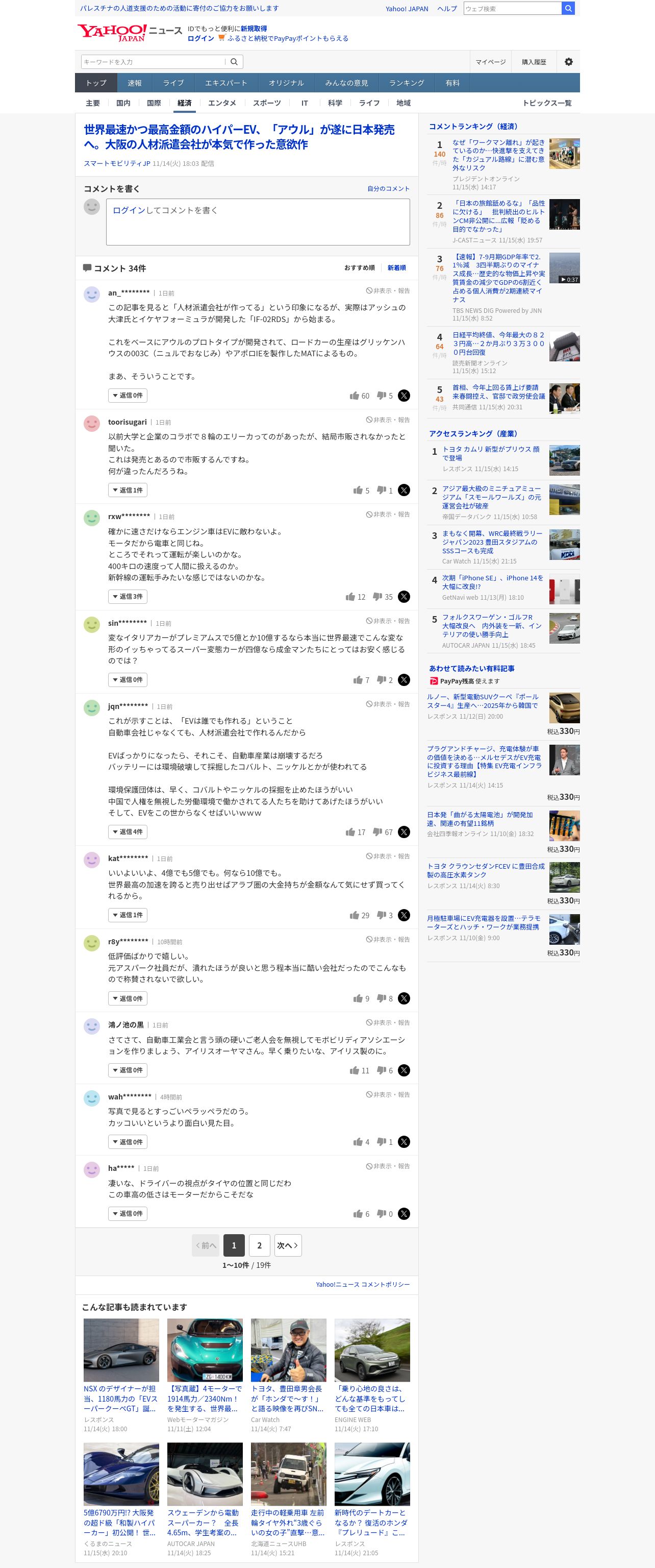Expand 返信1件 under kat******** comment
This screenshot has width=655, height=1568.
(128, 915)
